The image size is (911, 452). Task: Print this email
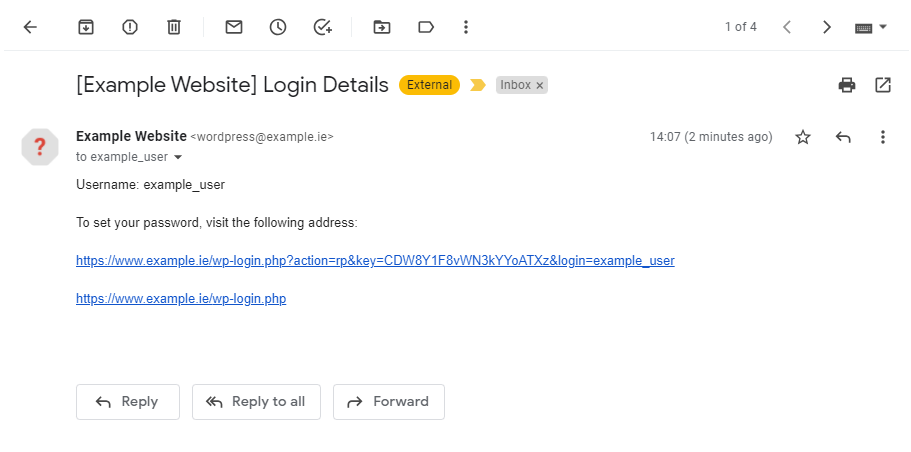click(847, 85)
